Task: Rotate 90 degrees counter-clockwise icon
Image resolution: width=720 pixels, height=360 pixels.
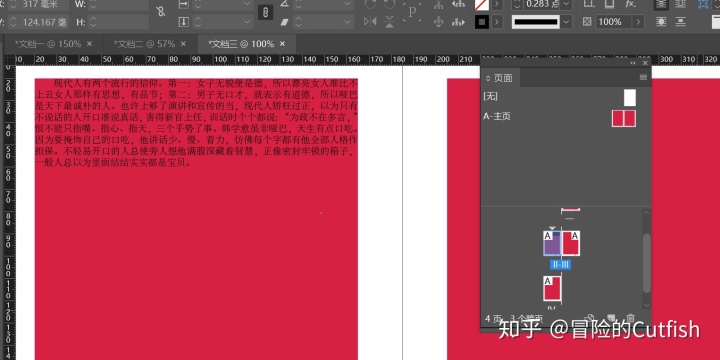Action: [389, 4]
